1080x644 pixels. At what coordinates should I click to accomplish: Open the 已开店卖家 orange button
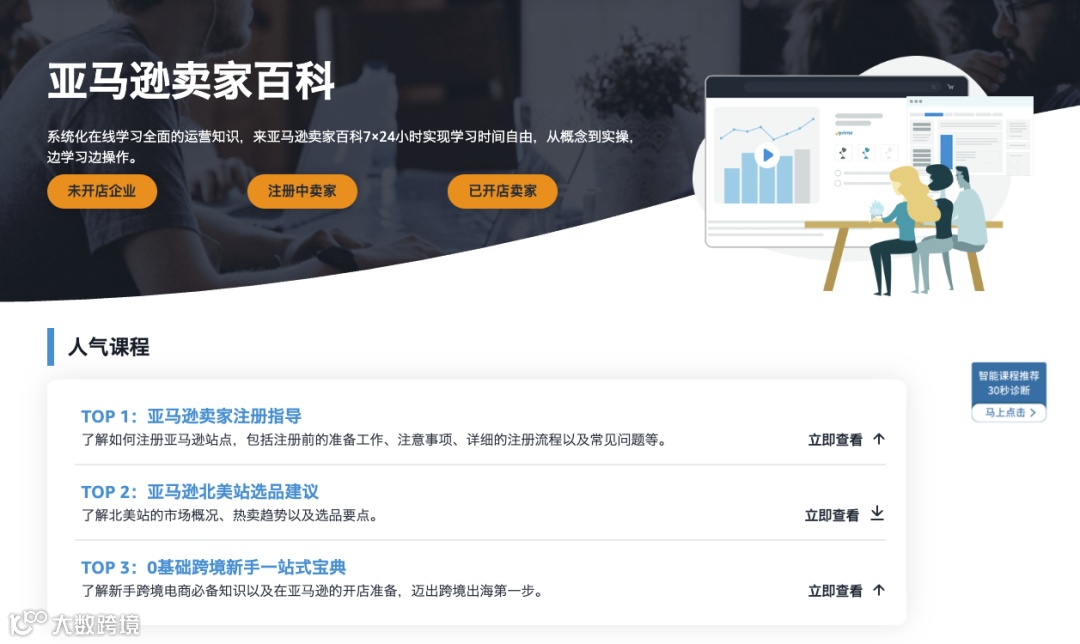pyautogui.click(x=502, y=191)
